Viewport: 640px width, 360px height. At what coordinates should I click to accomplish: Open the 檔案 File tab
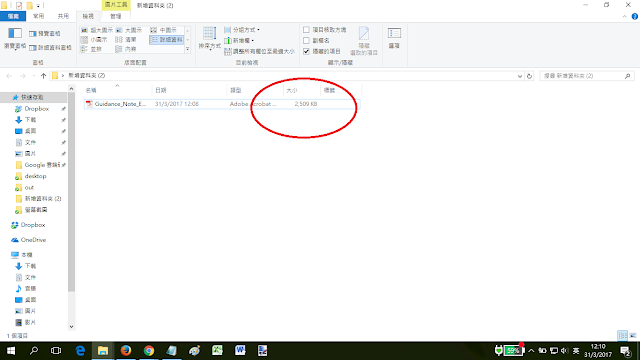[13, 16]
